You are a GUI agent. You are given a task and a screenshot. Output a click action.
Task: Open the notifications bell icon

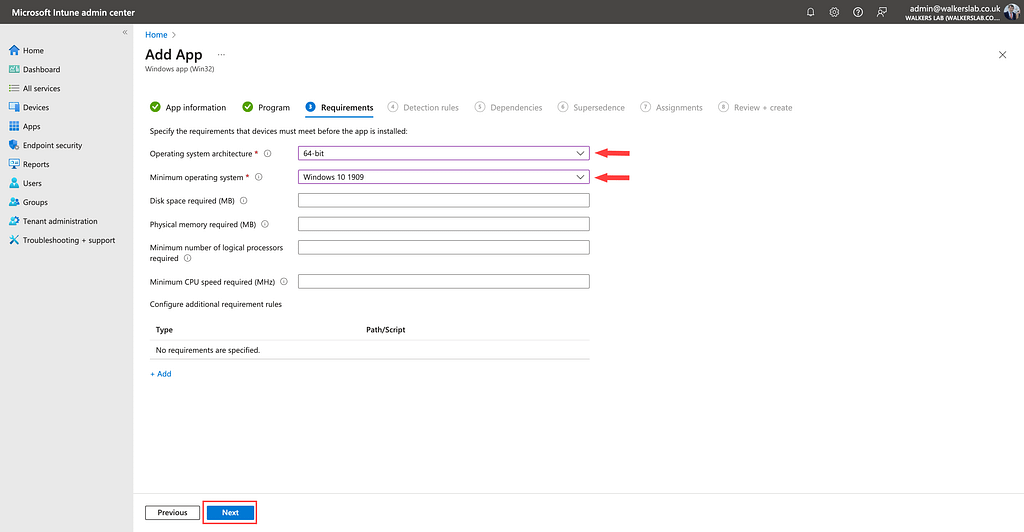810,12
